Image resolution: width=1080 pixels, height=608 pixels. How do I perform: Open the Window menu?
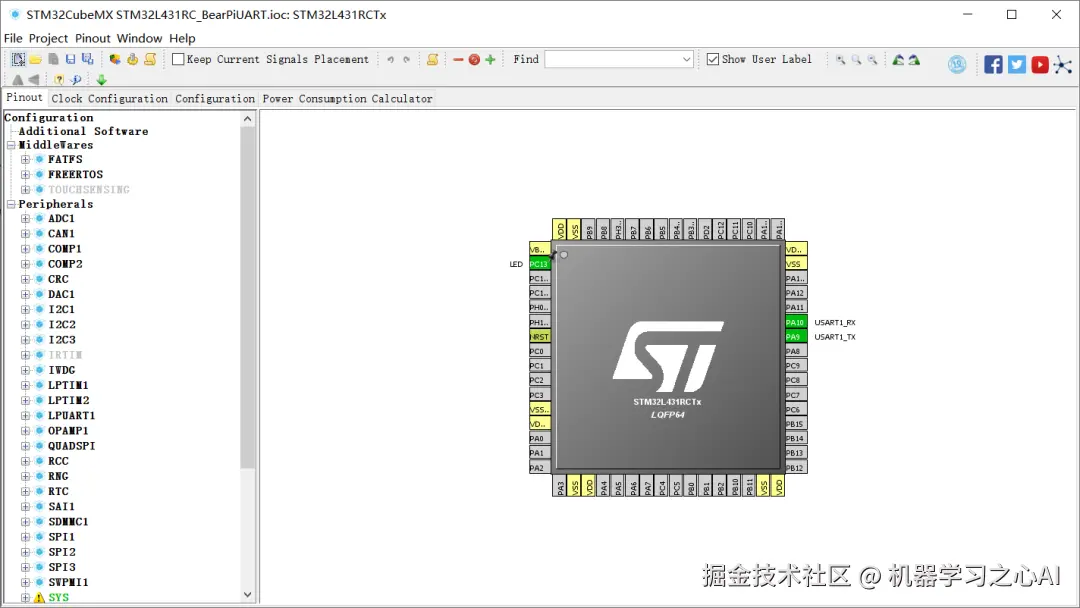[139, 39]
